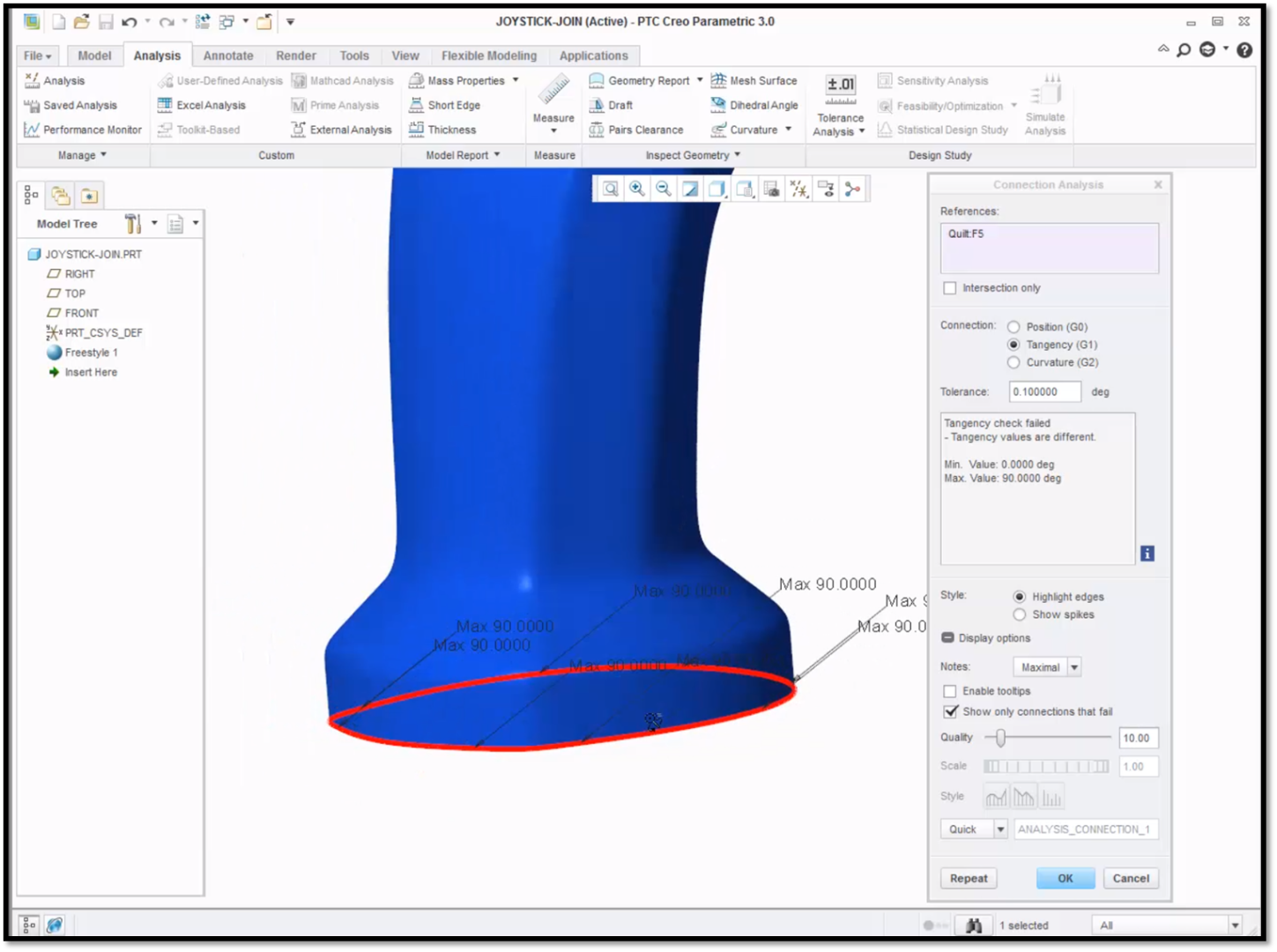Viewport: 1277px width, 952px height.
Task: Open External Analysis tool
Action: coord(341,130)
